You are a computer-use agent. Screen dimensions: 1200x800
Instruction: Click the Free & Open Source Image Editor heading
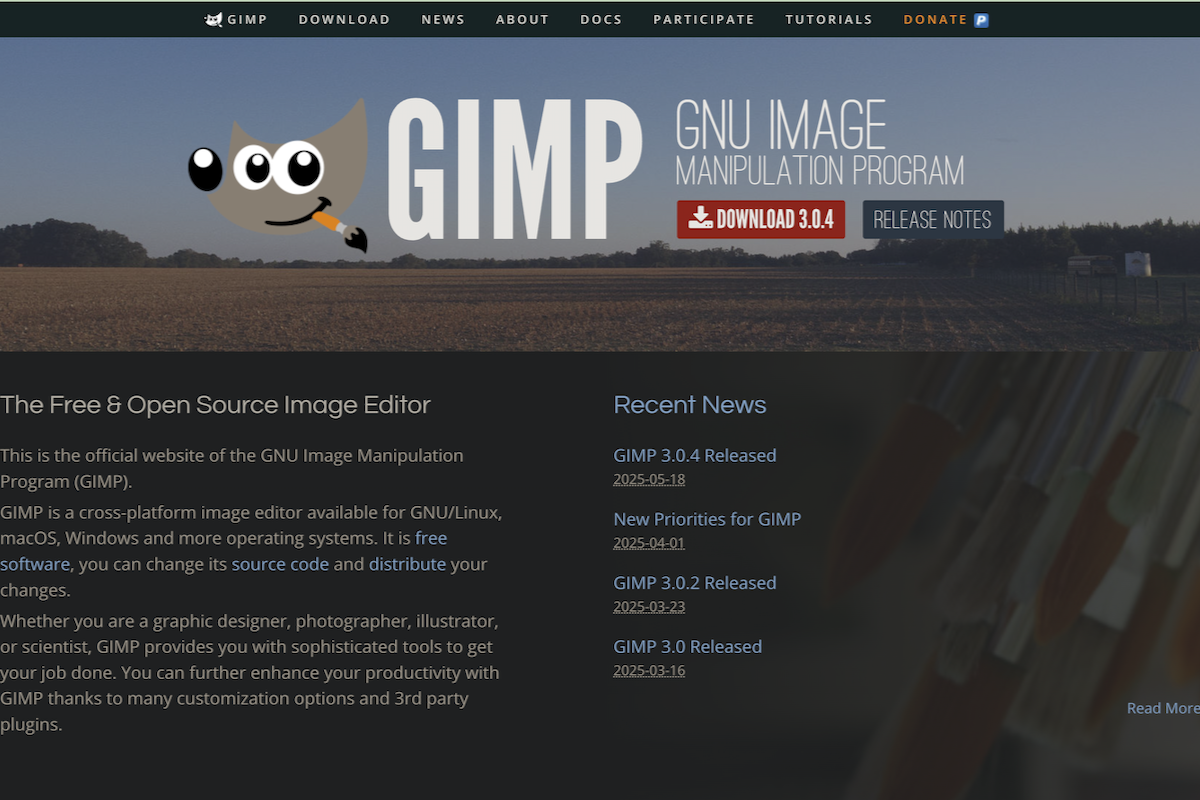click(x=215, y=405)
